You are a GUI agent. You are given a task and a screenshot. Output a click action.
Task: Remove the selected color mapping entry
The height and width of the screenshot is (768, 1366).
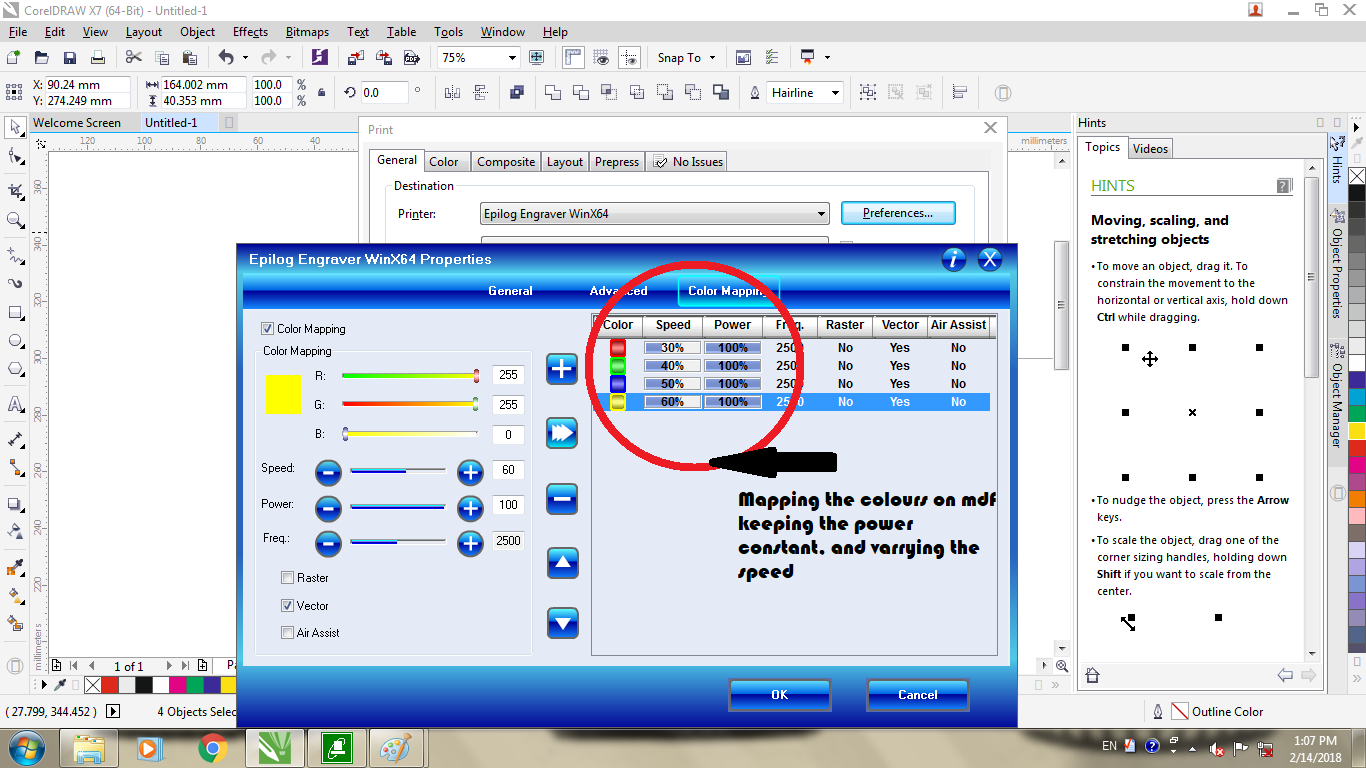coord(563,499)
